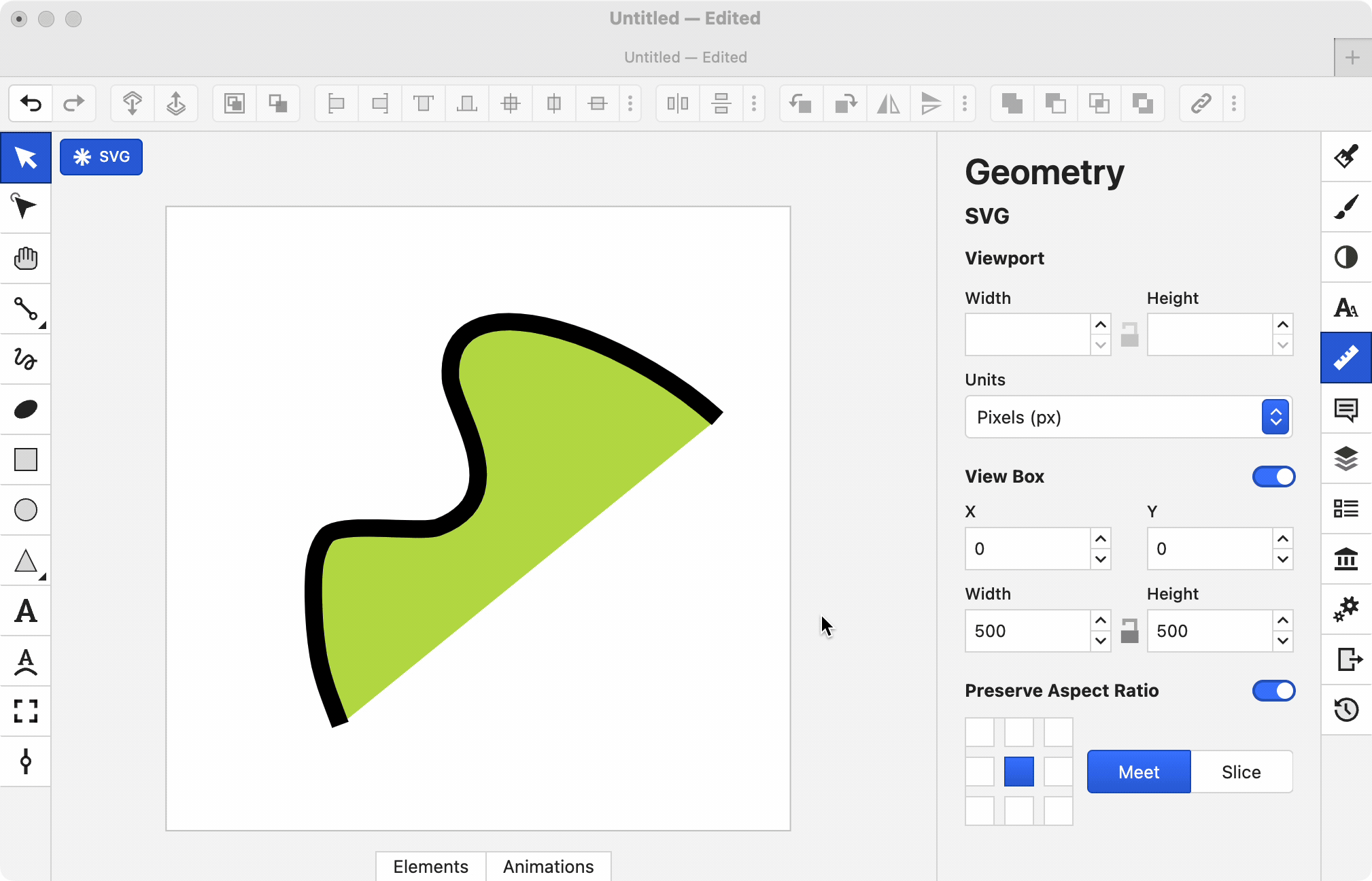Open the Export panel icon

coord(1345,659)
